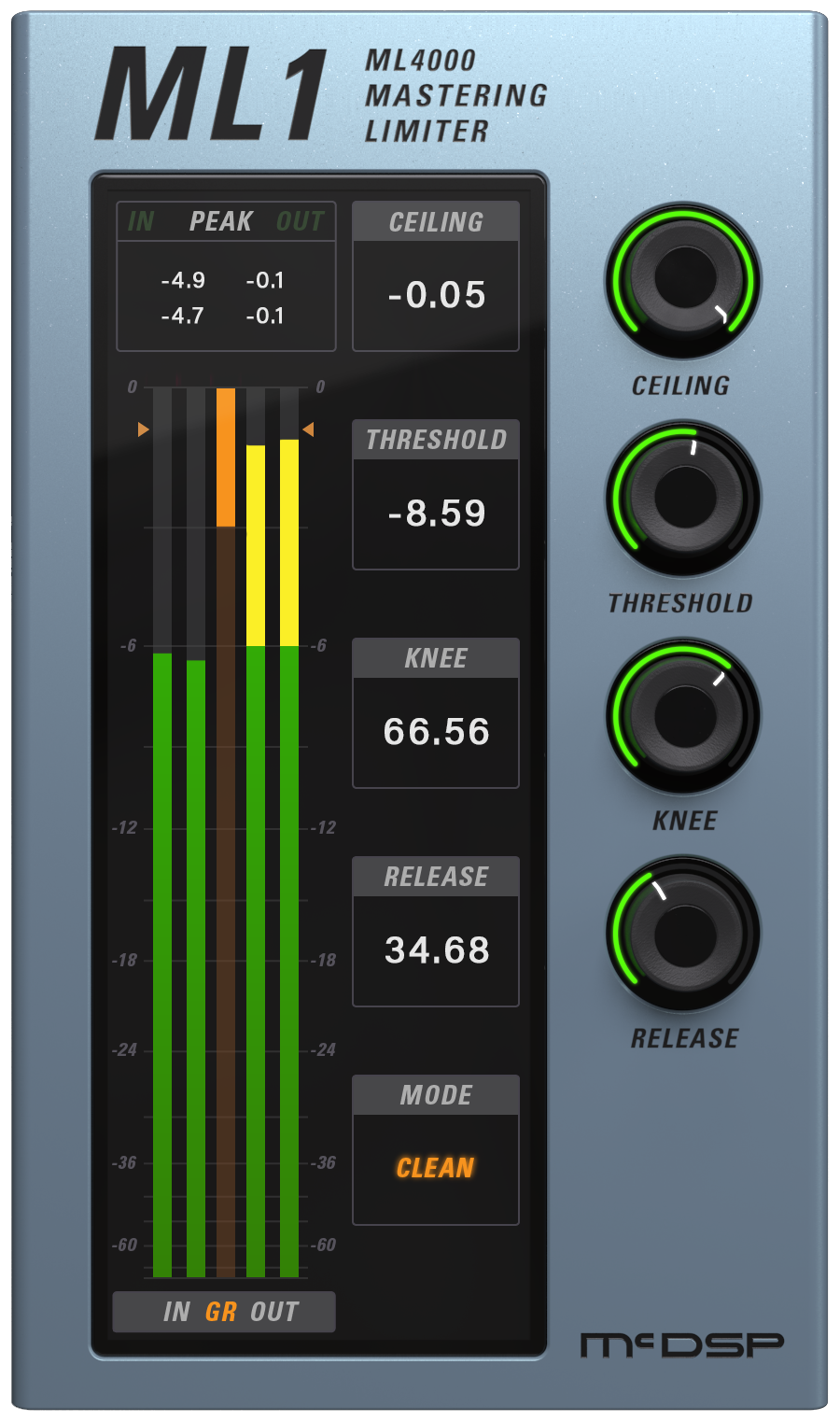Click the KNEE value showing 66.56

[x=435, y=732]
